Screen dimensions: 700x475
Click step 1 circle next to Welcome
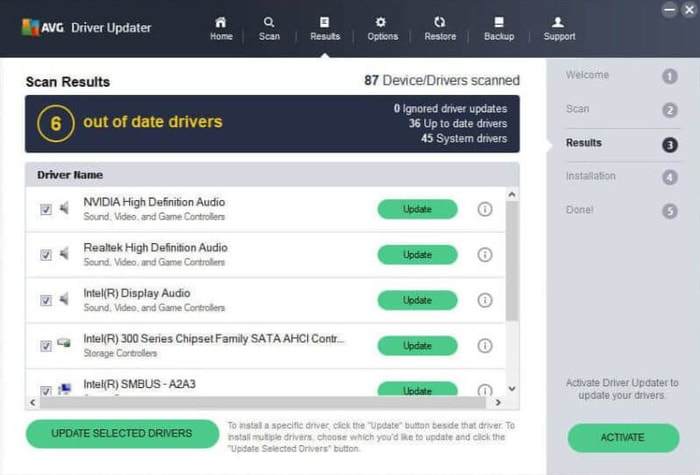pyautogui.click(x=669, y=76)
